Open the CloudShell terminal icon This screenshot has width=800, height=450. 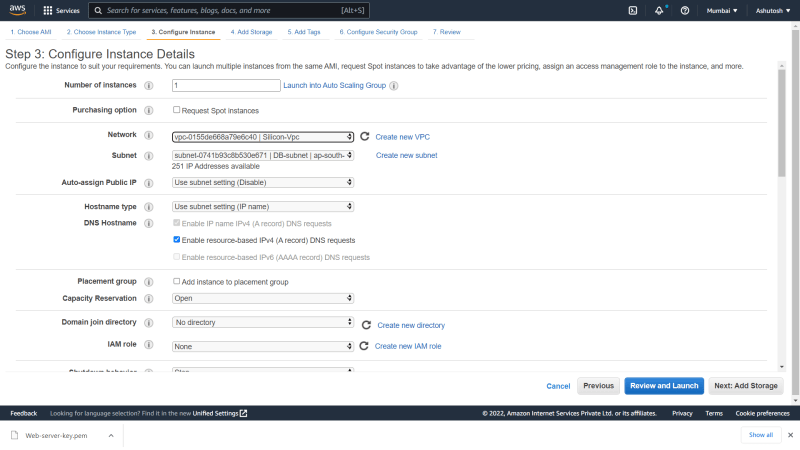(x=633, y=10)
